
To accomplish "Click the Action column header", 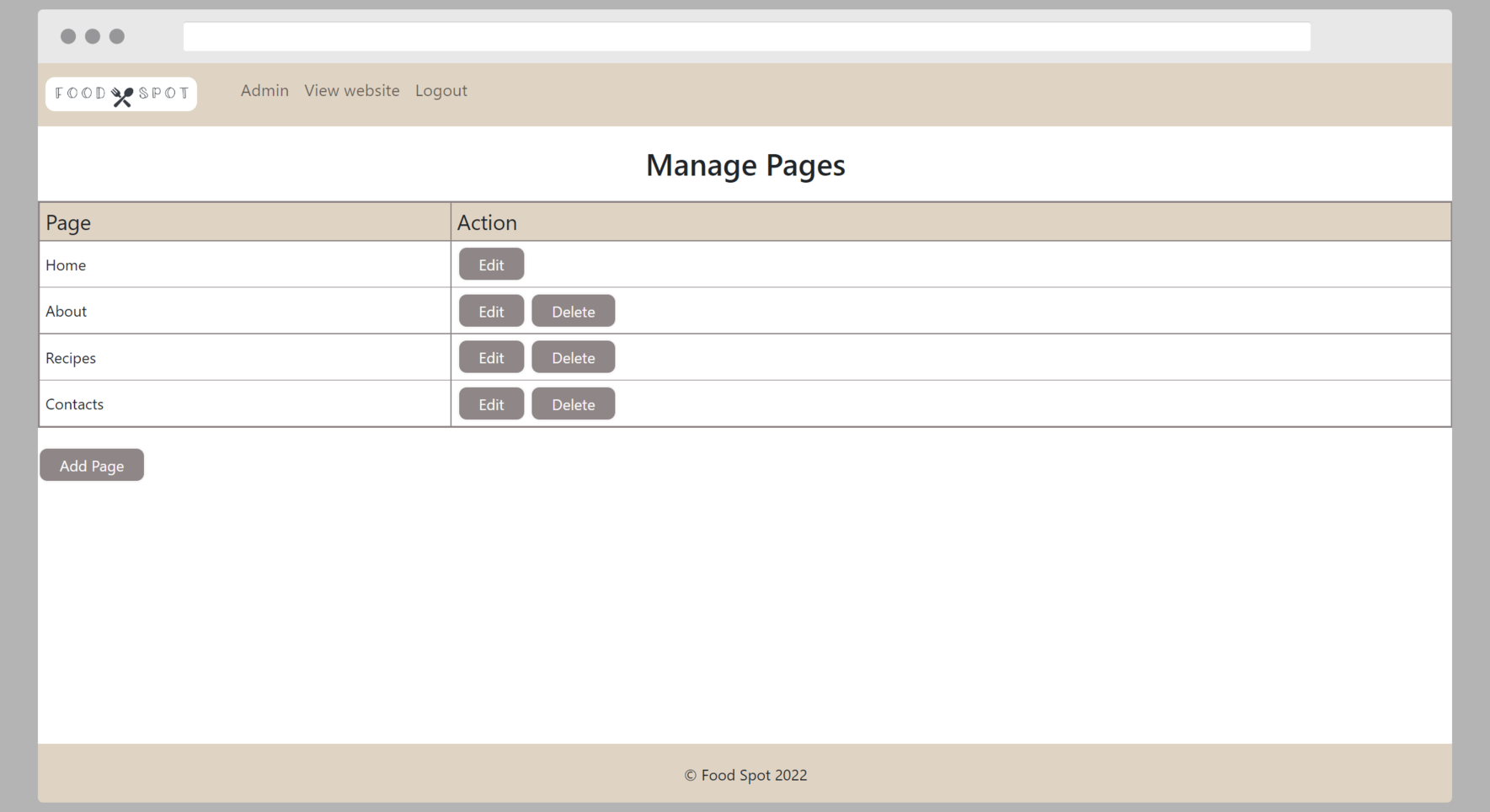I will tap(487, 223).
